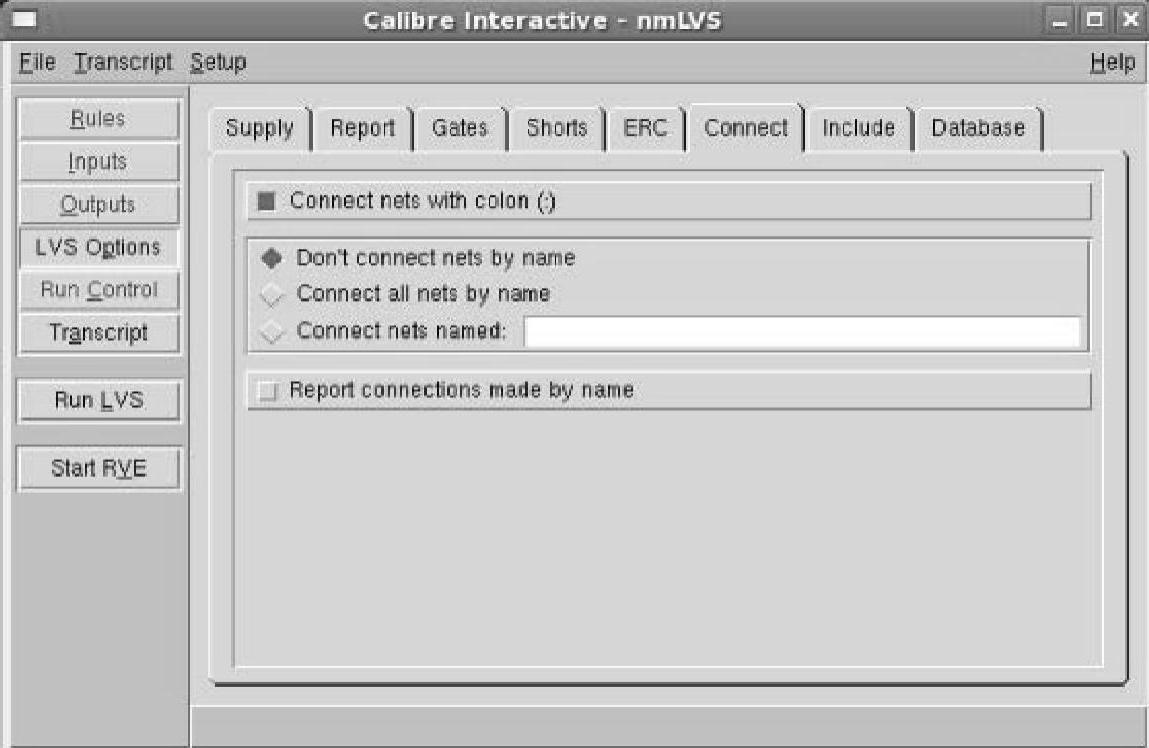
Task: Click the Rules button in sidebar
Action: [x=99, y=119]
